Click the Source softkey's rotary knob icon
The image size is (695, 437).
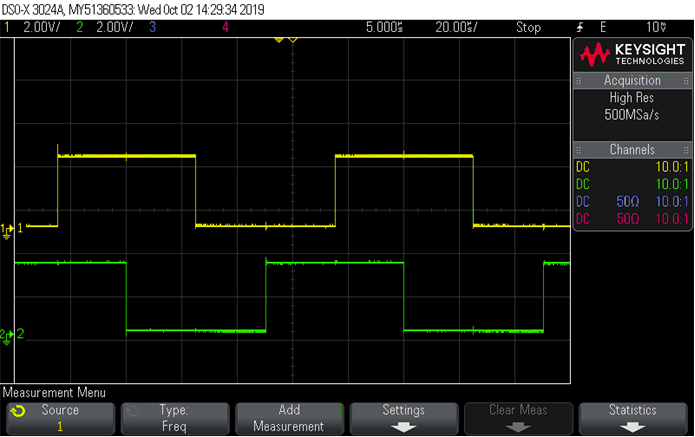(18, 411)
